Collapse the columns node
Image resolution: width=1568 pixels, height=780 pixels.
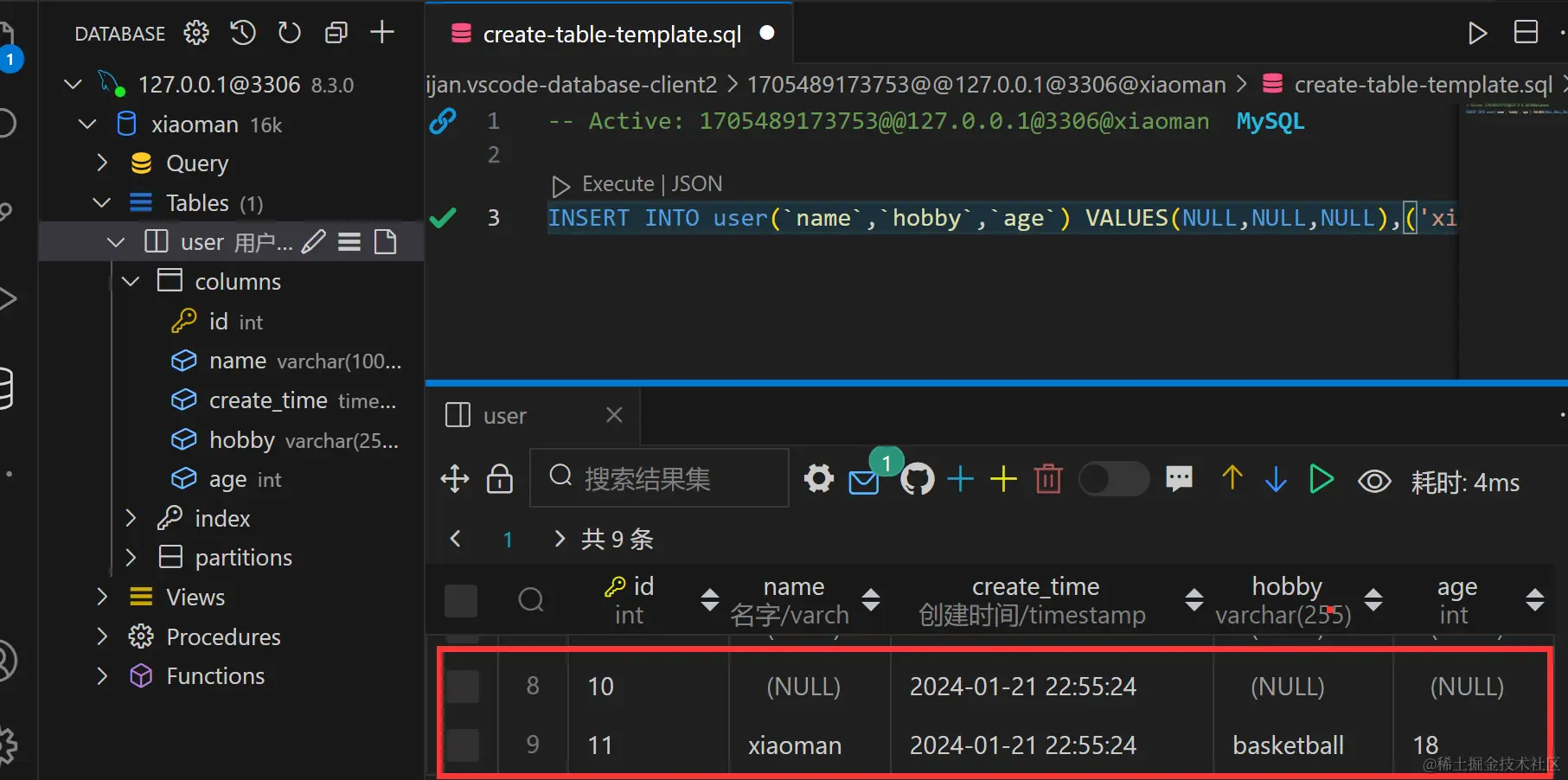tap(131, 281)
